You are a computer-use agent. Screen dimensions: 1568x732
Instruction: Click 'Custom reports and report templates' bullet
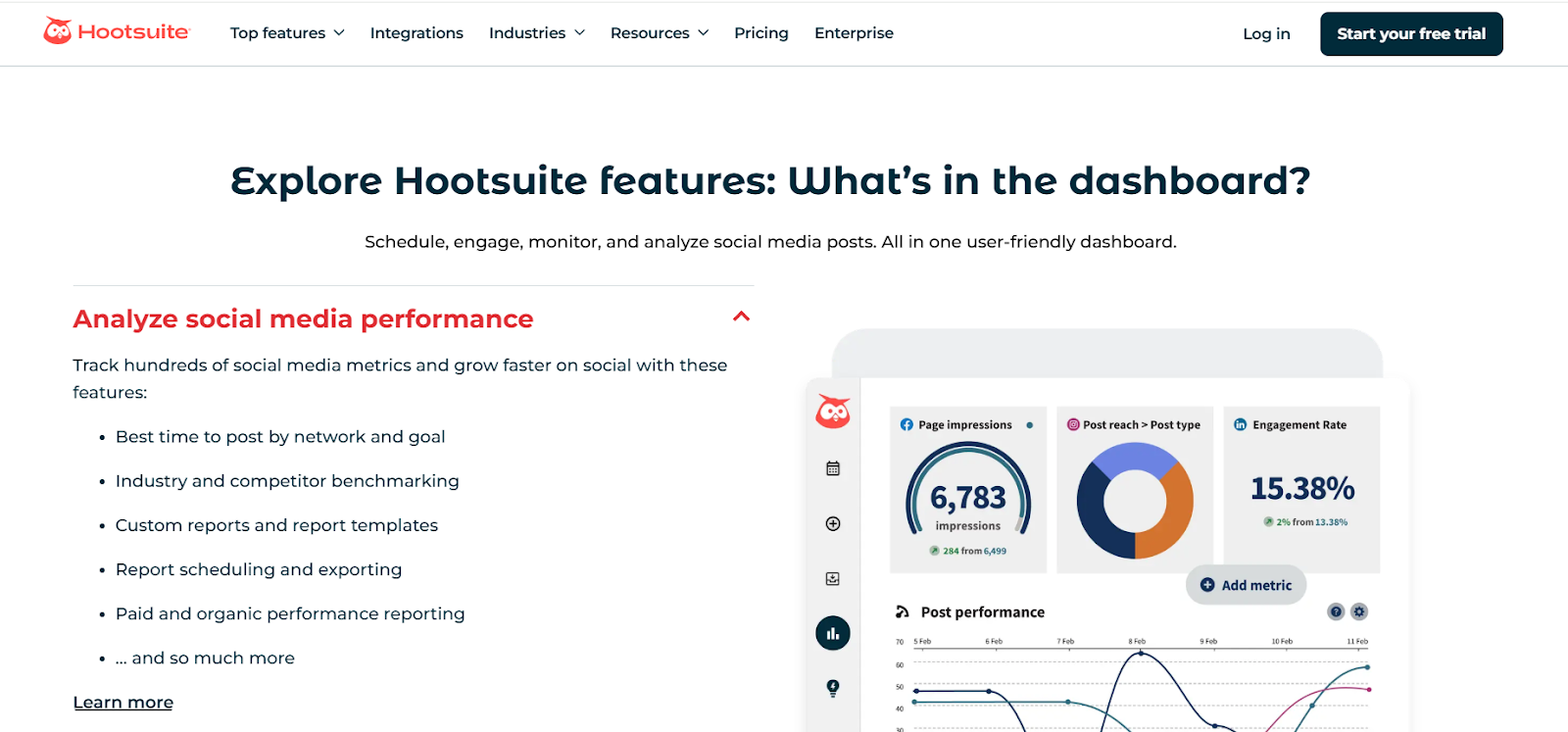click(x=276, y=525)
